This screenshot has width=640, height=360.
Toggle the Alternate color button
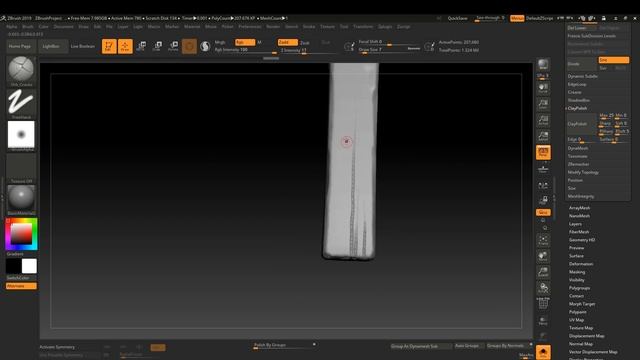21,286
